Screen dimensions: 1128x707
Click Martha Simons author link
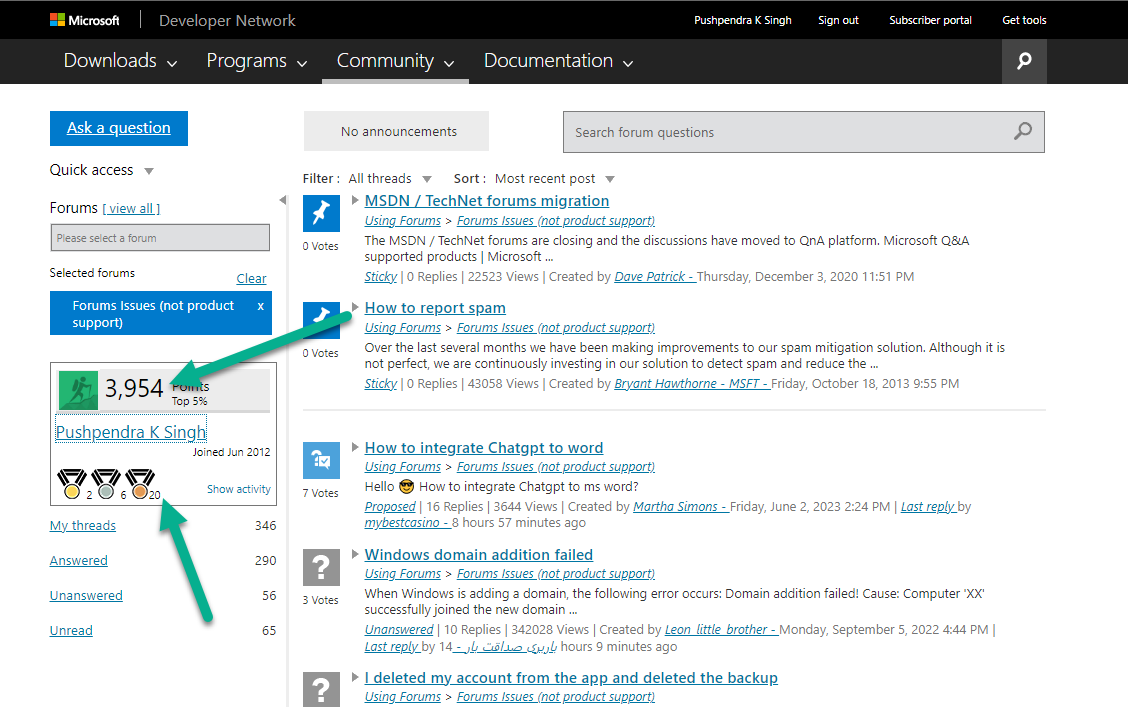(681, 507)
